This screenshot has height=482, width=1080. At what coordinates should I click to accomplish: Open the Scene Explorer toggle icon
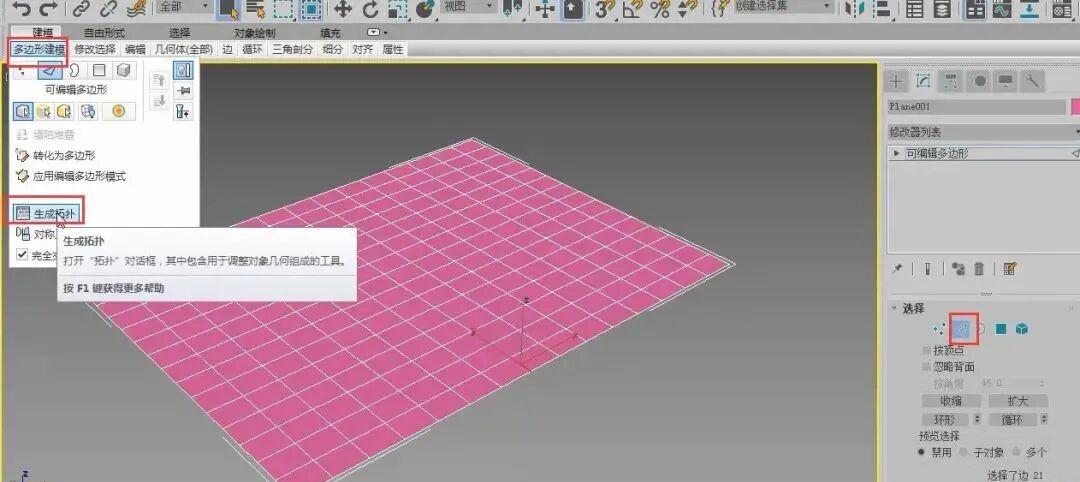pyautogui.click(x=915, y=8)
